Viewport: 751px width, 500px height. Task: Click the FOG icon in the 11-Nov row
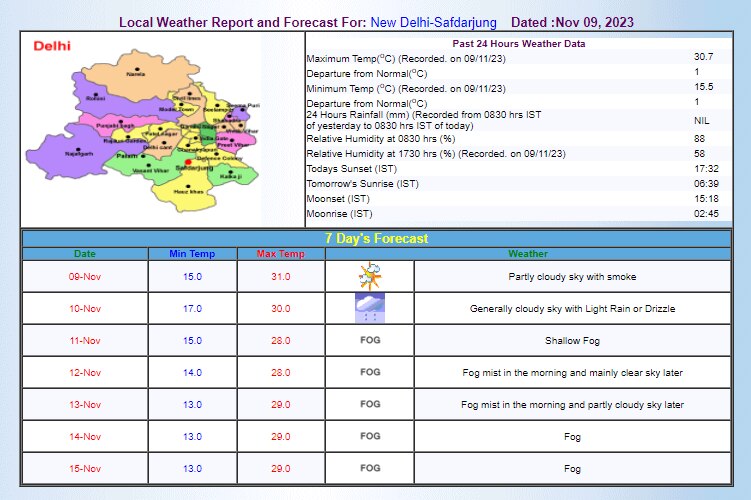pyautogui.click(x=370, y=340)
